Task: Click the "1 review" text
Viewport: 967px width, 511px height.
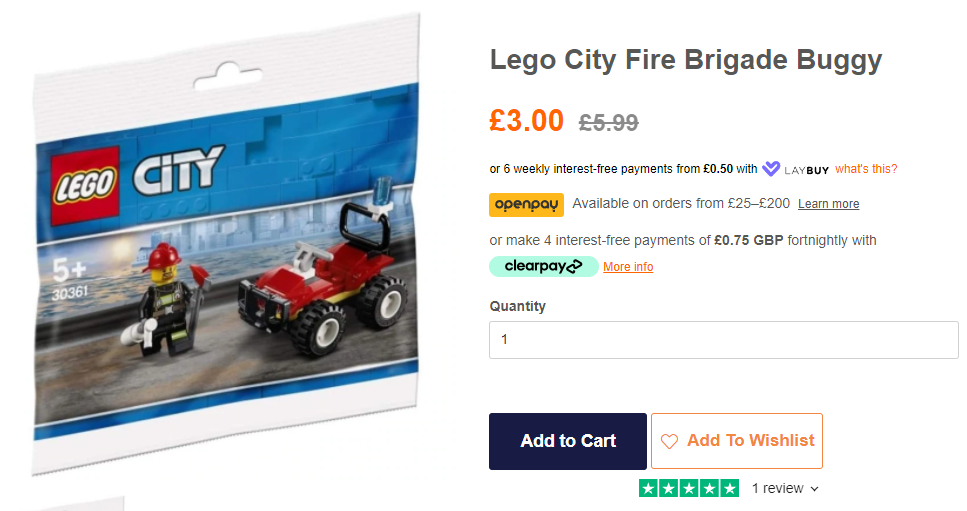Action: [777, 489]
